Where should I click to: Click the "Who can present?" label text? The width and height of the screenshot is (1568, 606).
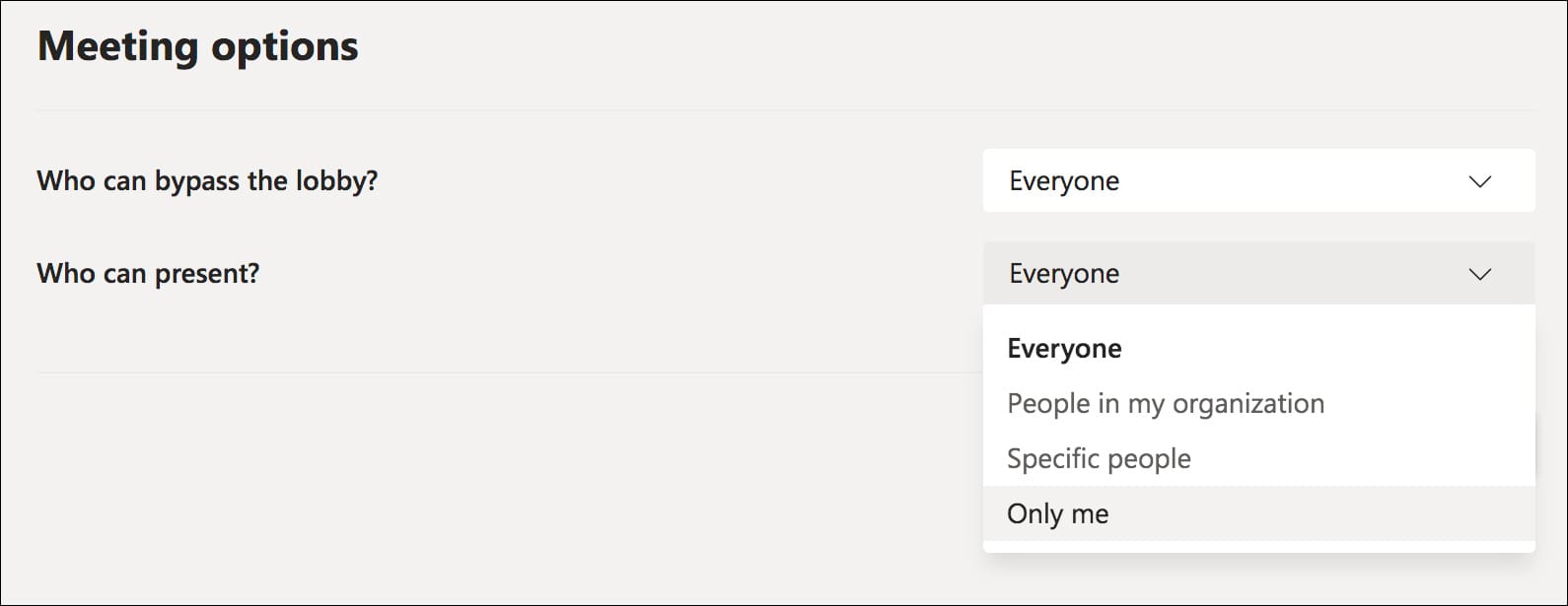tap(148, 273)
